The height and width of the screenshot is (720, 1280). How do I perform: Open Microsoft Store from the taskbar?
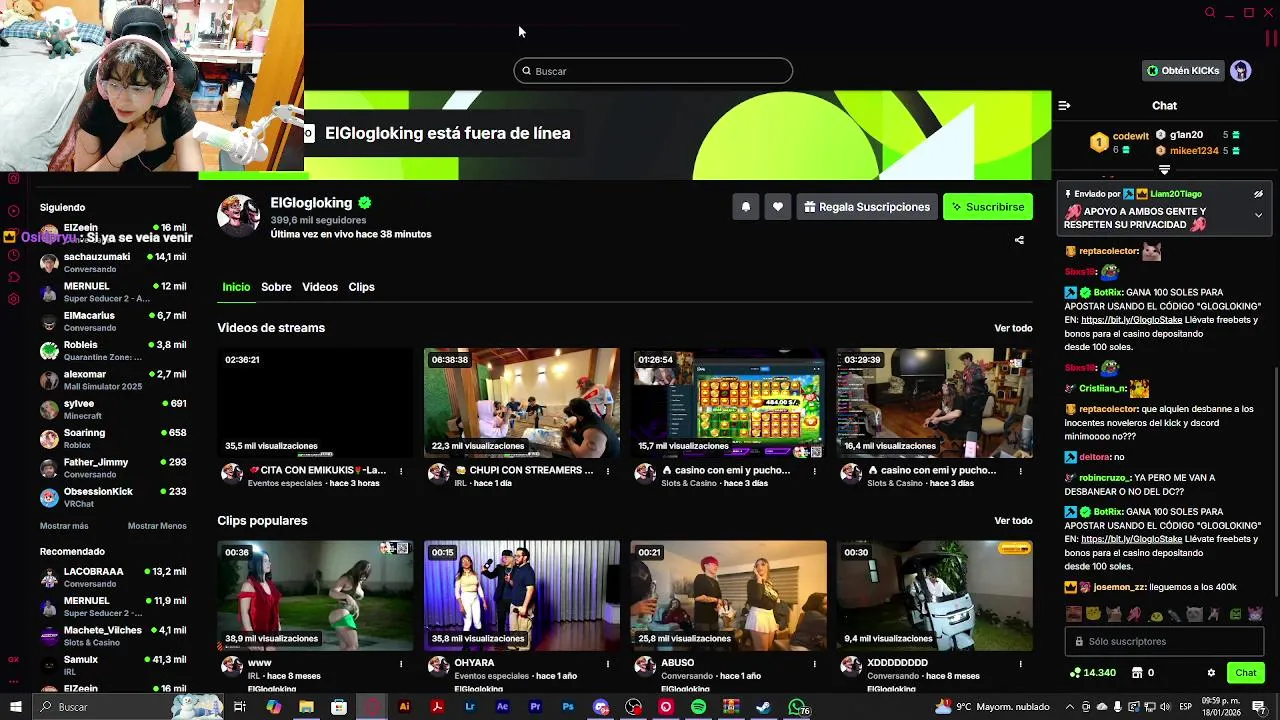pyautogui.click(x=339, y=707)
